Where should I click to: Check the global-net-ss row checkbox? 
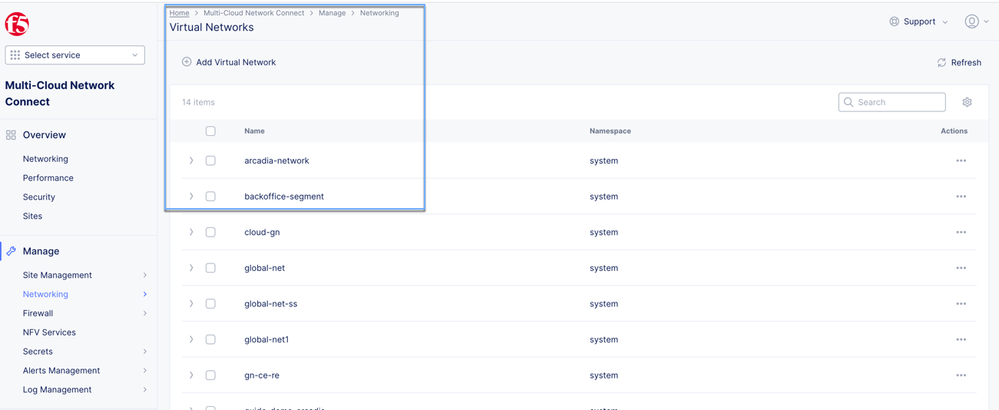pyautogui.click(x=211, y=304)
